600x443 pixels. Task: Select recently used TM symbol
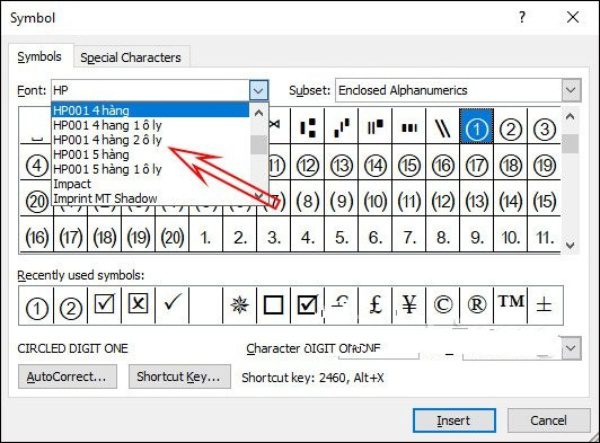pyautogui.click(x=510, y=305)
